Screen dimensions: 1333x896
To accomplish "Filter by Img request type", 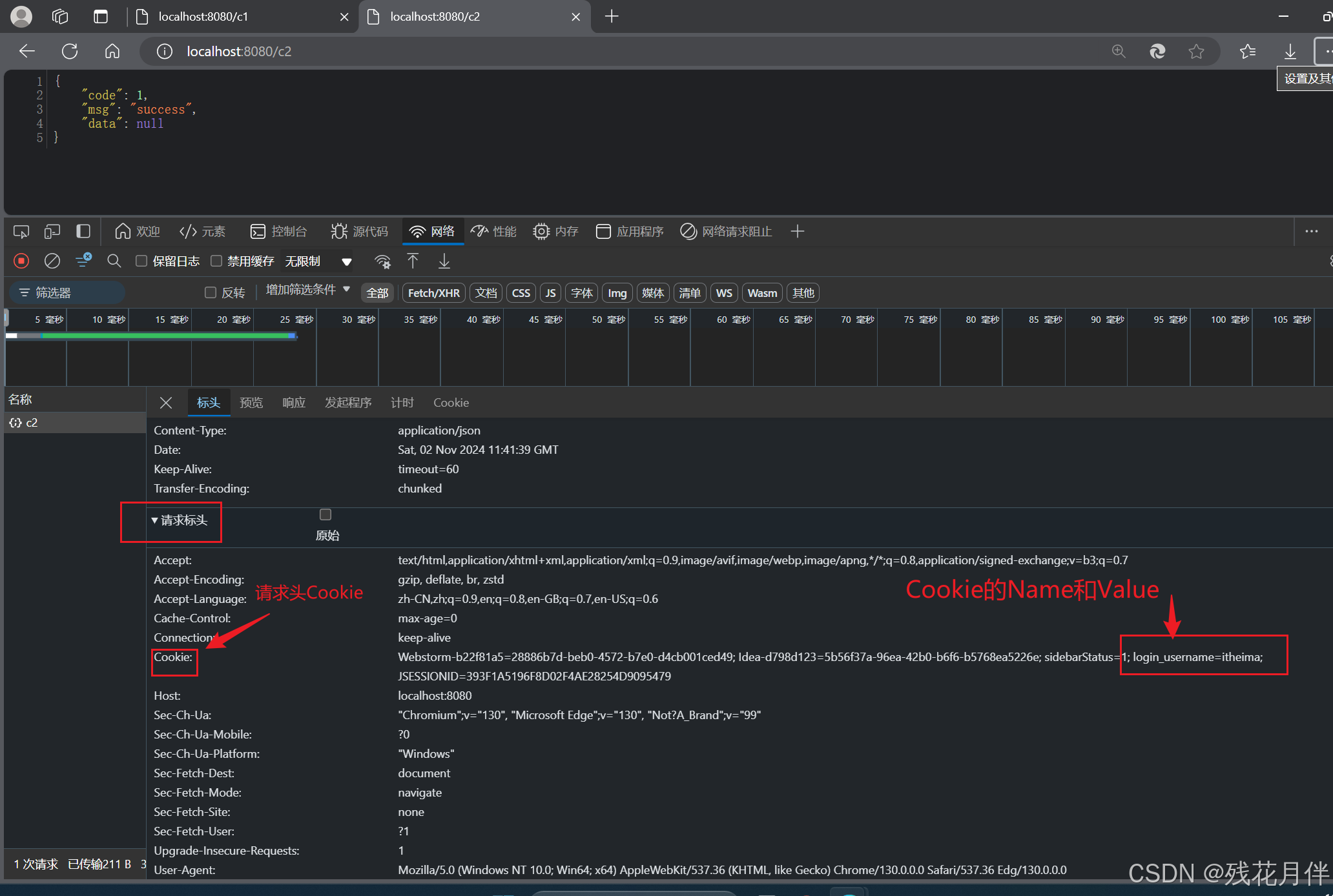I will point(617,293).
